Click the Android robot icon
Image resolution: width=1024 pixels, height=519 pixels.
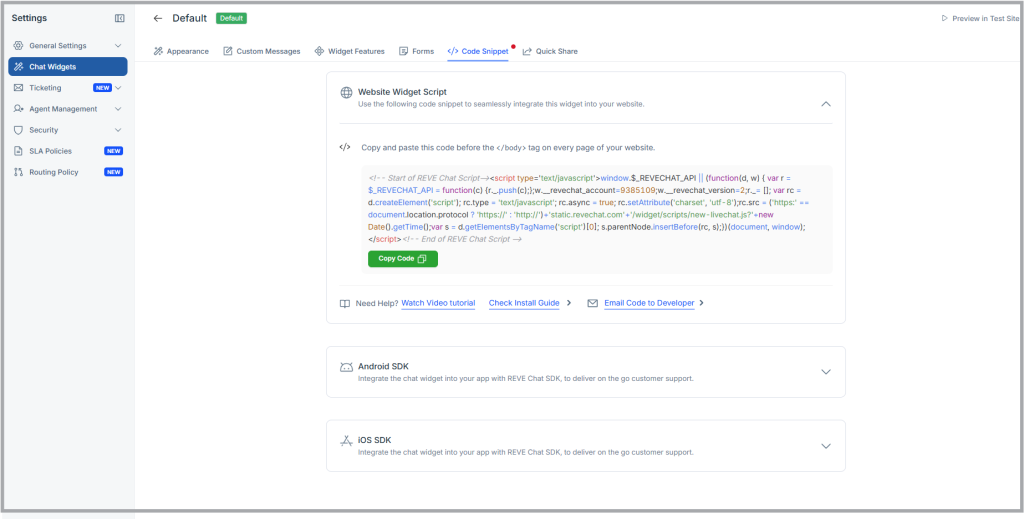click(346, 367)
